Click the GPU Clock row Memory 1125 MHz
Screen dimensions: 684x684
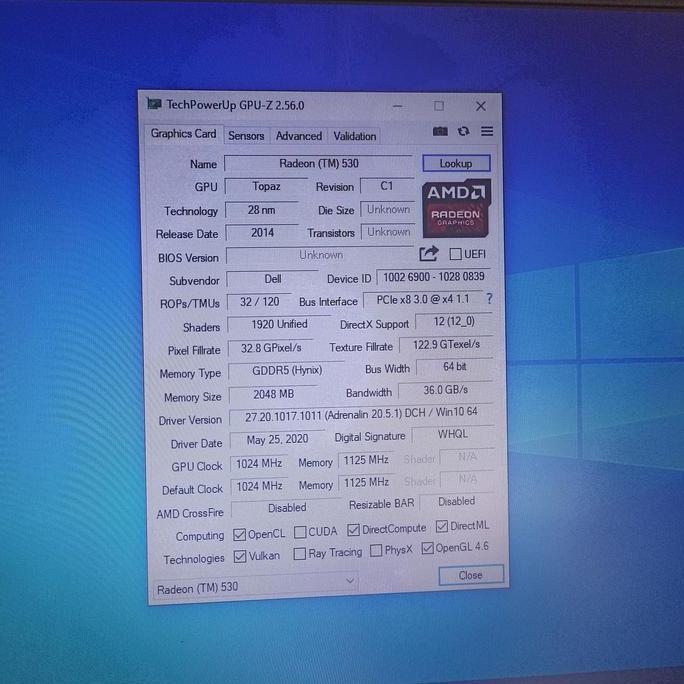click(x=366, y=460)
